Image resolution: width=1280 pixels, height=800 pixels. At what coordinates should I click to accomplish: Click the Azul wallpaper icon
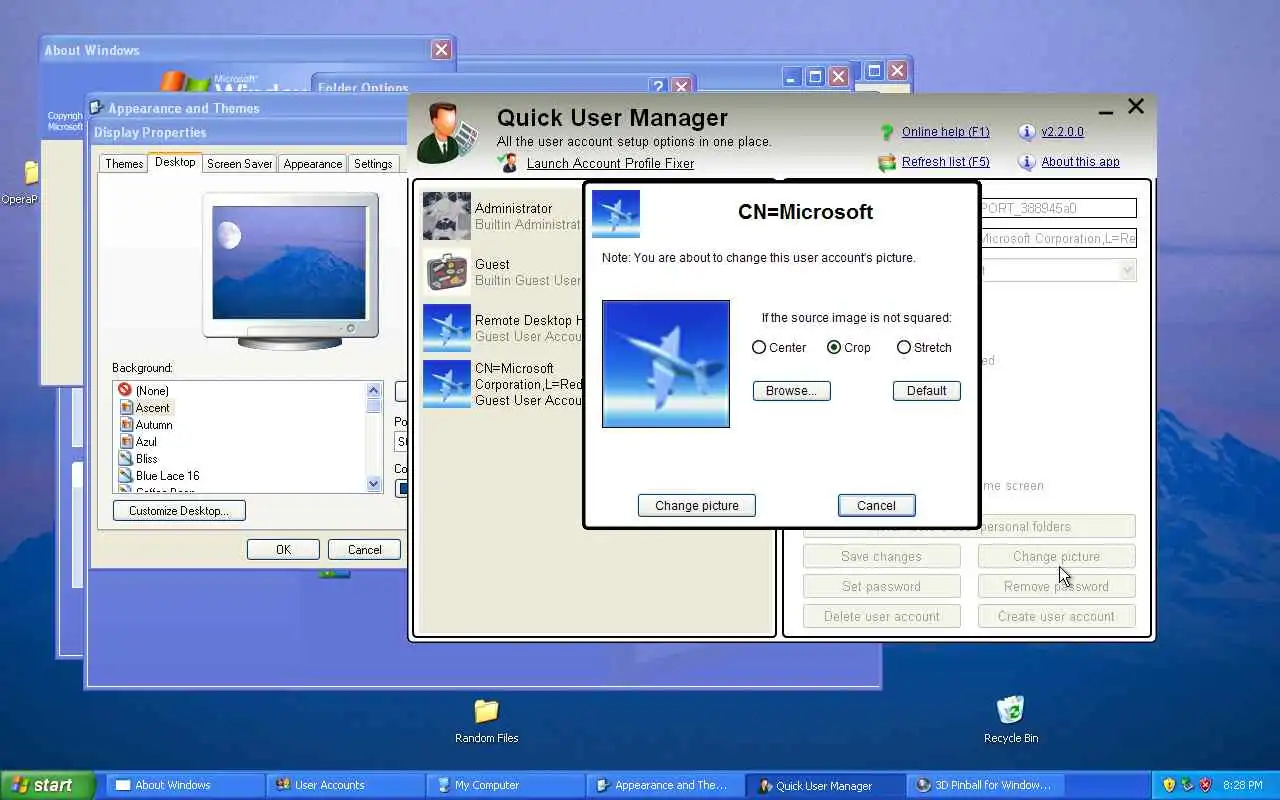(x=126, y=441)
